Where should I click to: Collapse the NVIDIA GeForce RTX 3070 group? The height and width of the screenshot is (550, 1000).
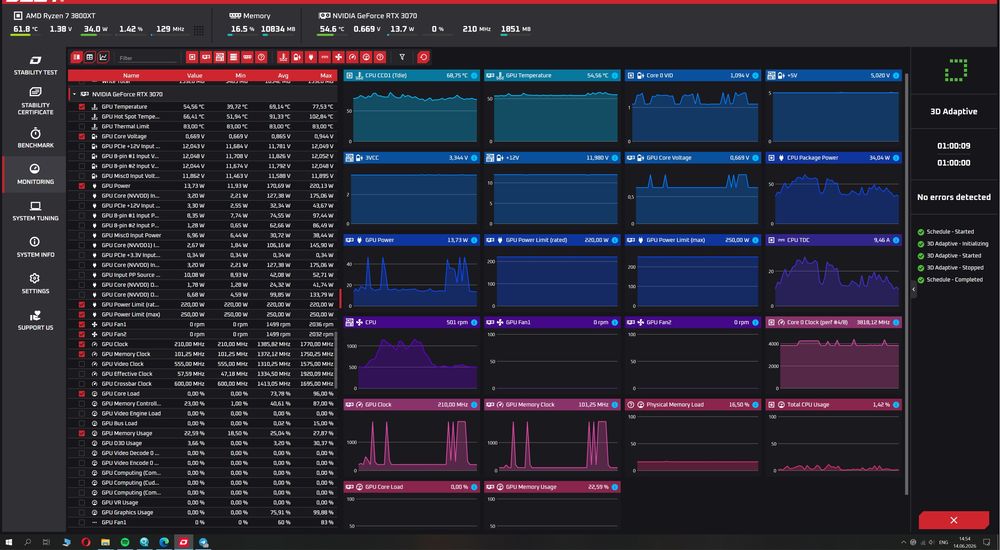tap(74, 94)
